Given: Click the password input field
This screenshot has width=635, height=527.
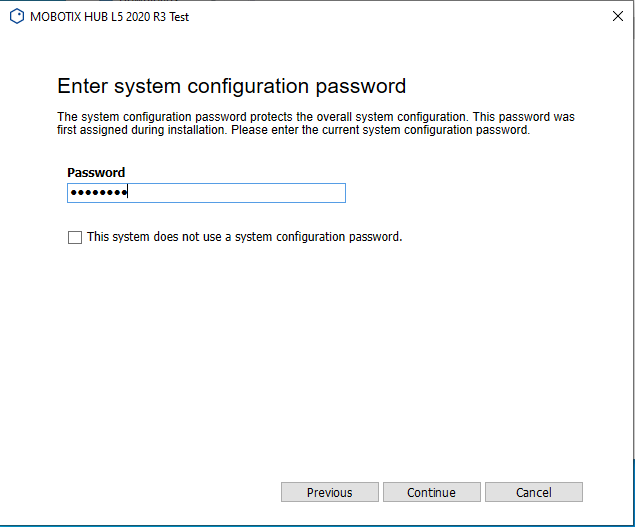Looking at the screenshot, I should click(x=206, y=193).
